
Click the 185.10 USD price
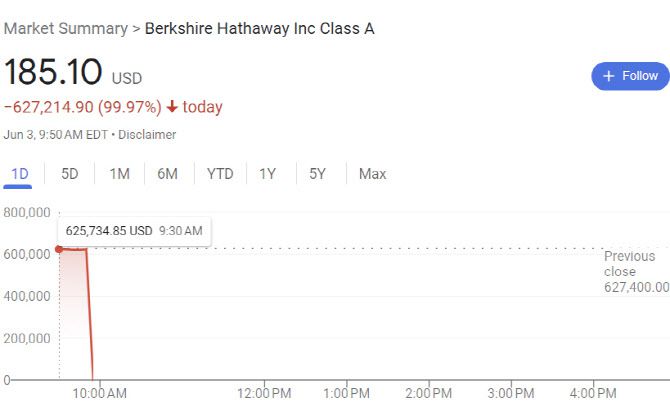54,73
